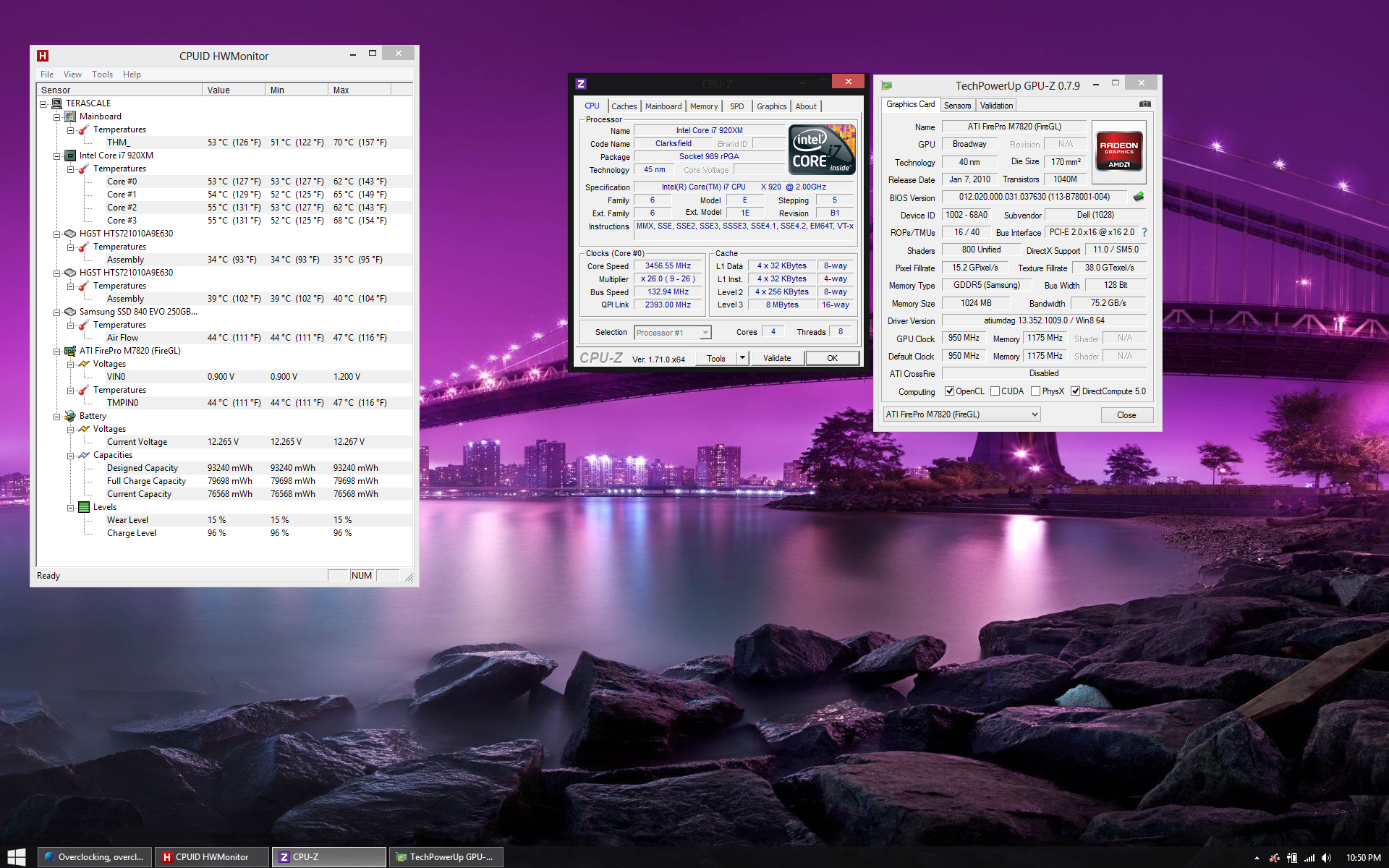The height and width of the screenshot is (868, 1389).
Task: Click the GPU-Z card Name field
Action: point(1014,127)
